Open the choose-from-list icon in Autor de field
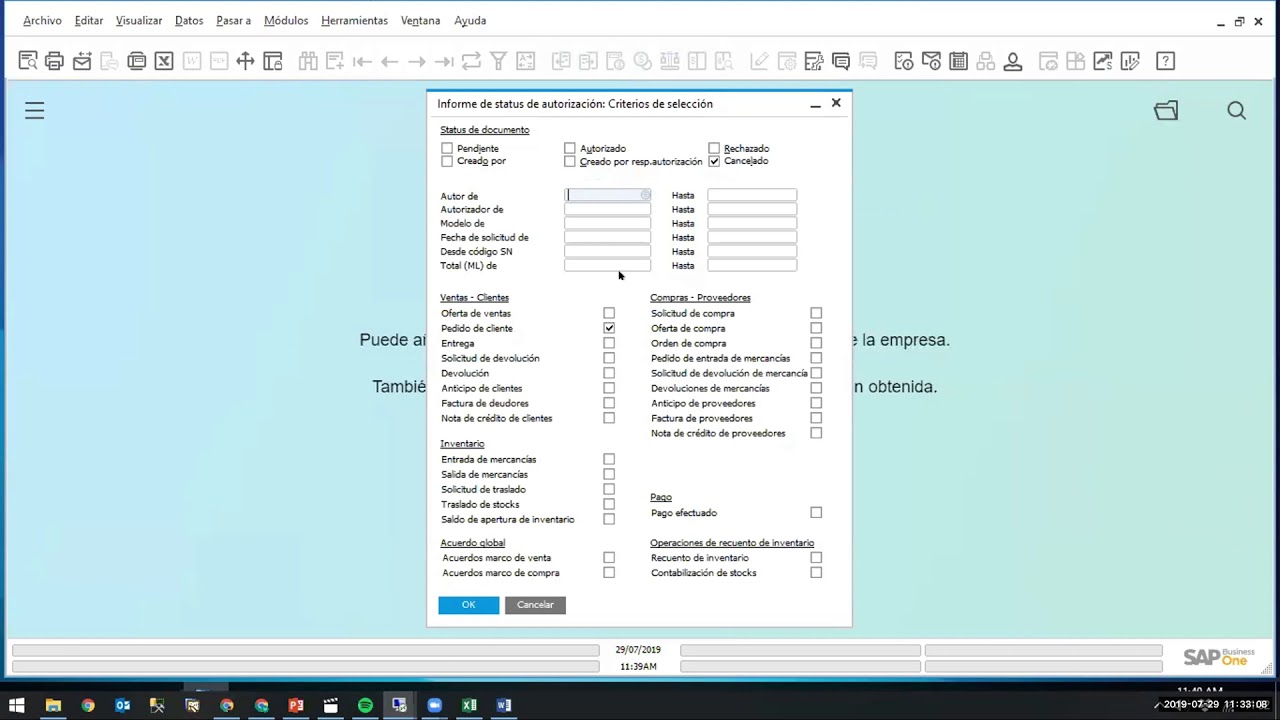The image size is (1280, 720). [645, 195]
